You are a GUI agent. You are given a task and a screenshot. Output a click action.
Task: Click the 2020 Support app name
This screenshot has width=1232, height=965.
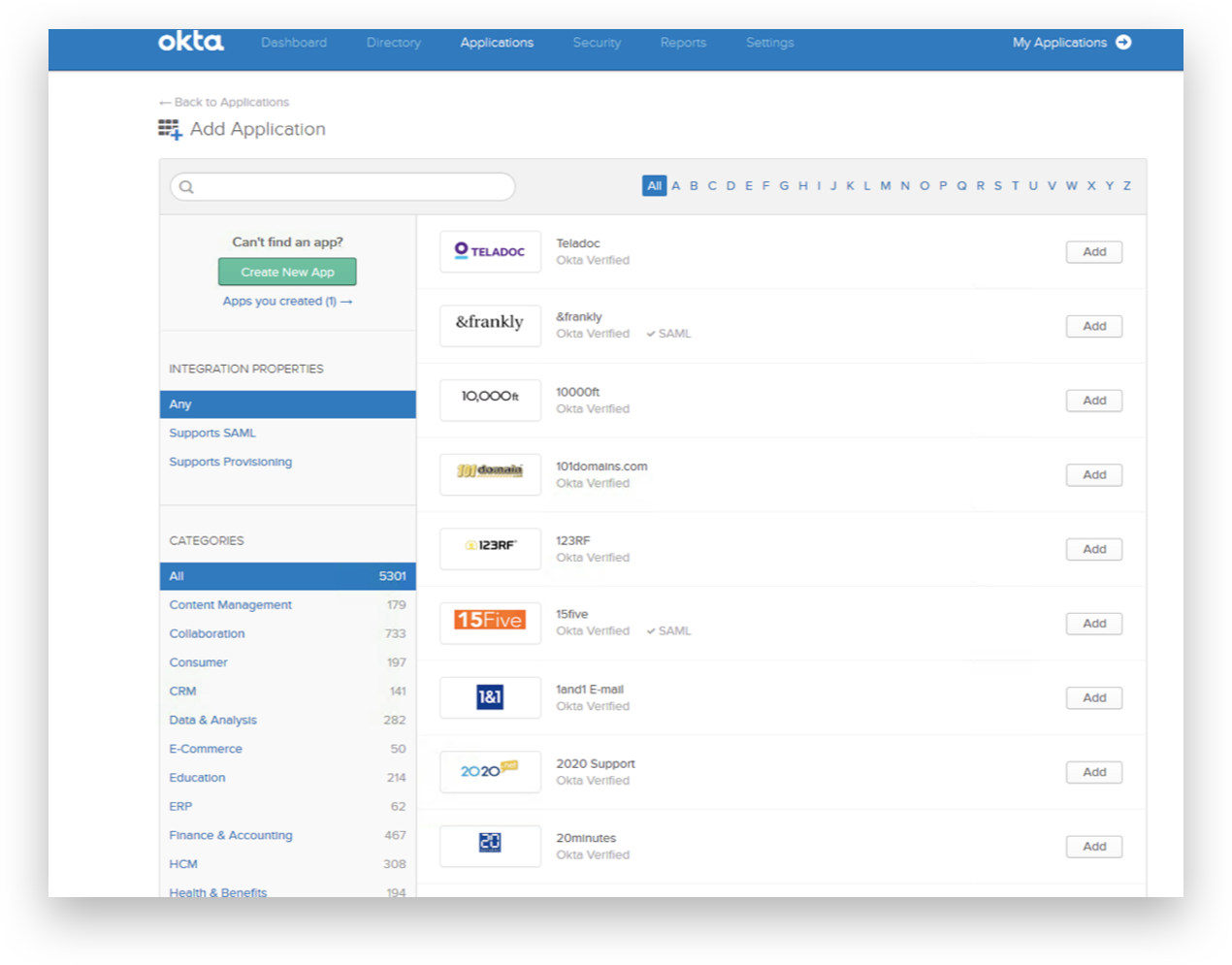pyautogui.click(x=596, y=763)
